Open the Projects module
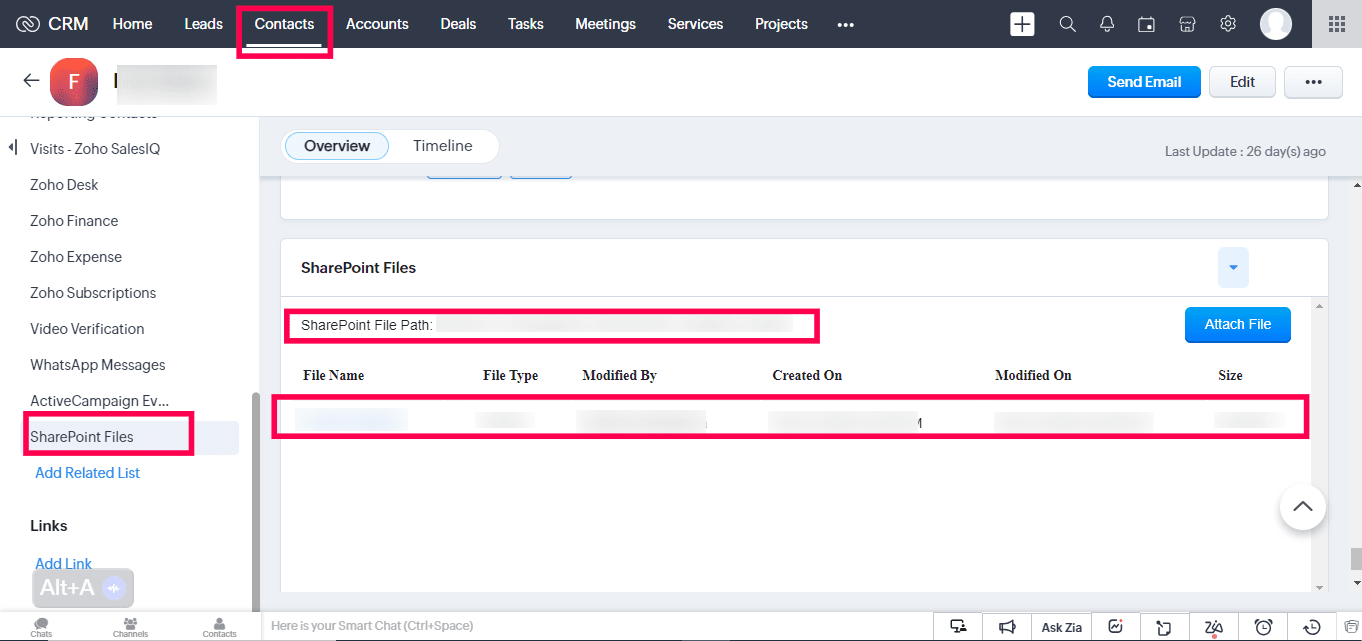Image resolution: width=1362 pixels, height=641 pixels. click(x=781, y=24)
